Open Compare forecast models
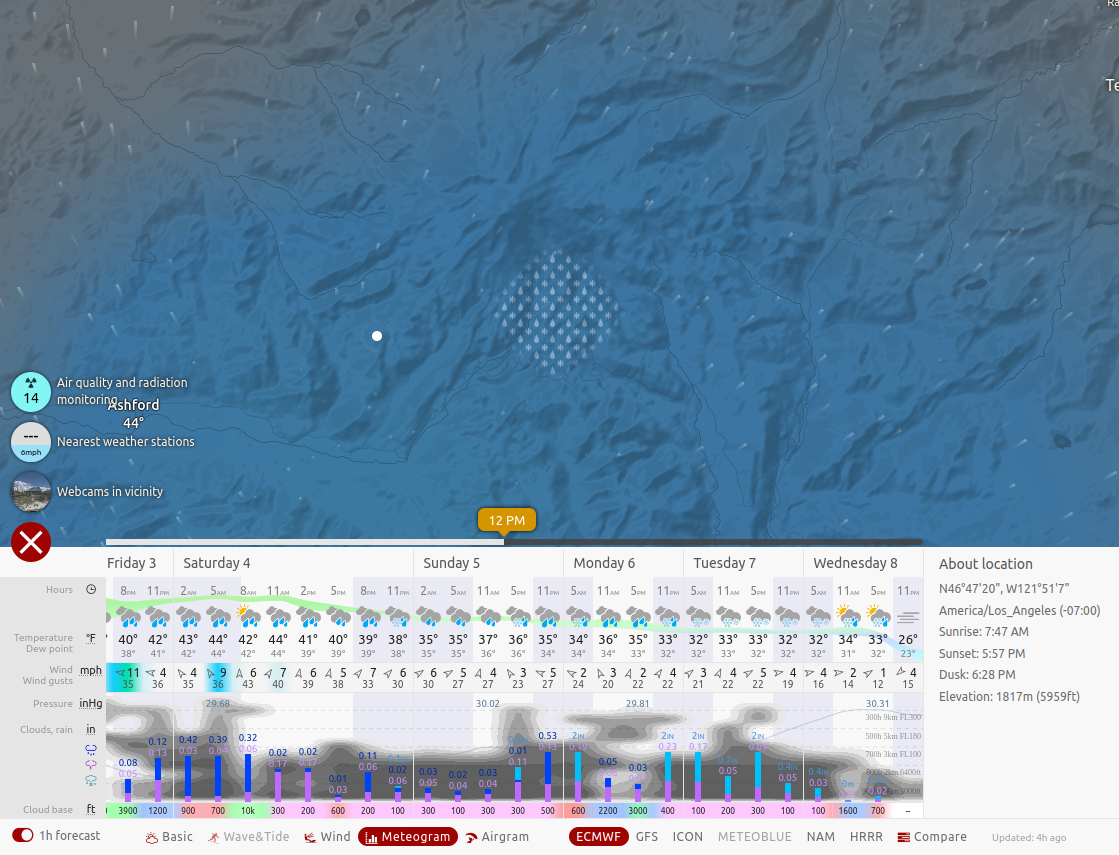Viewport: 1119px width, 855px height. click(x=932, y=837)
